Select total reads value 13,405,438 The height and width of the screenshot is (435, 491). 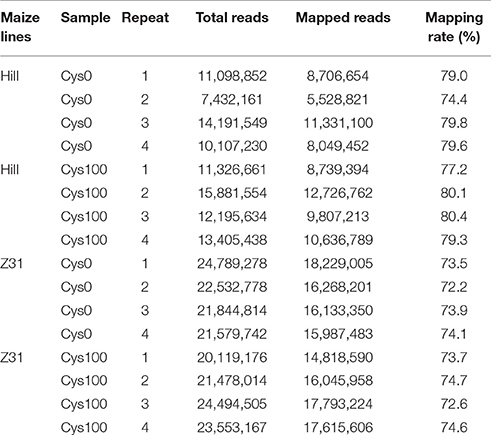(x=232, y=240)
